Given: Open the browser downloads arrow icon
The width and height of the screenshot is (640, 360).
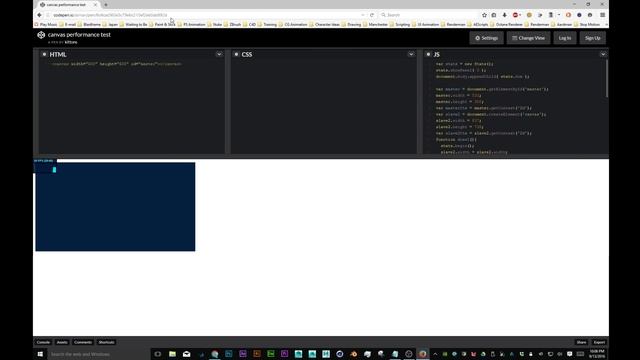Looking at the screenshot, I should point(504,15).
